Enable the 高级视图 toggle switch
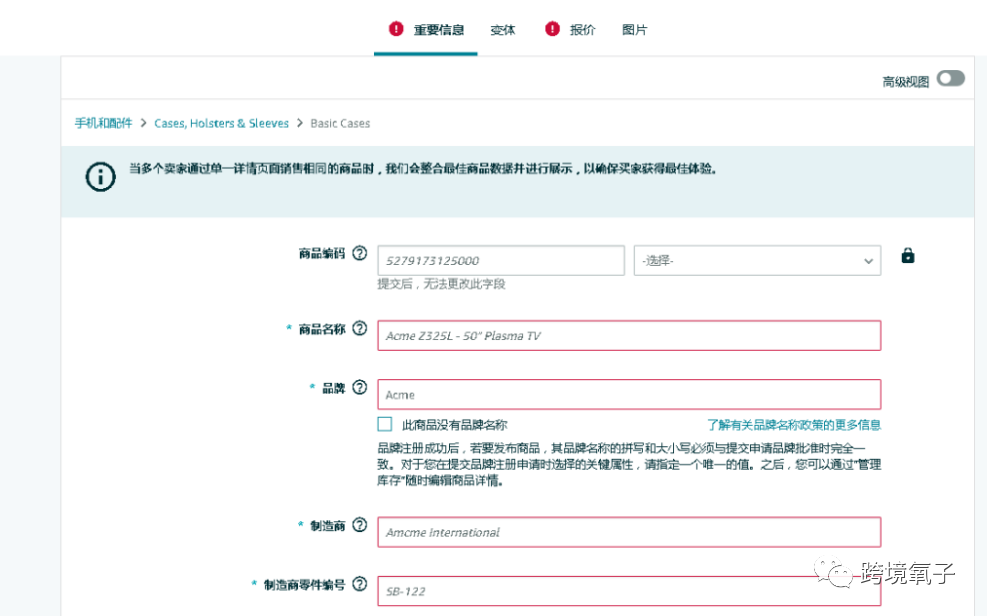This screenshot has height=616, width=987. click(x=948, y=77)
